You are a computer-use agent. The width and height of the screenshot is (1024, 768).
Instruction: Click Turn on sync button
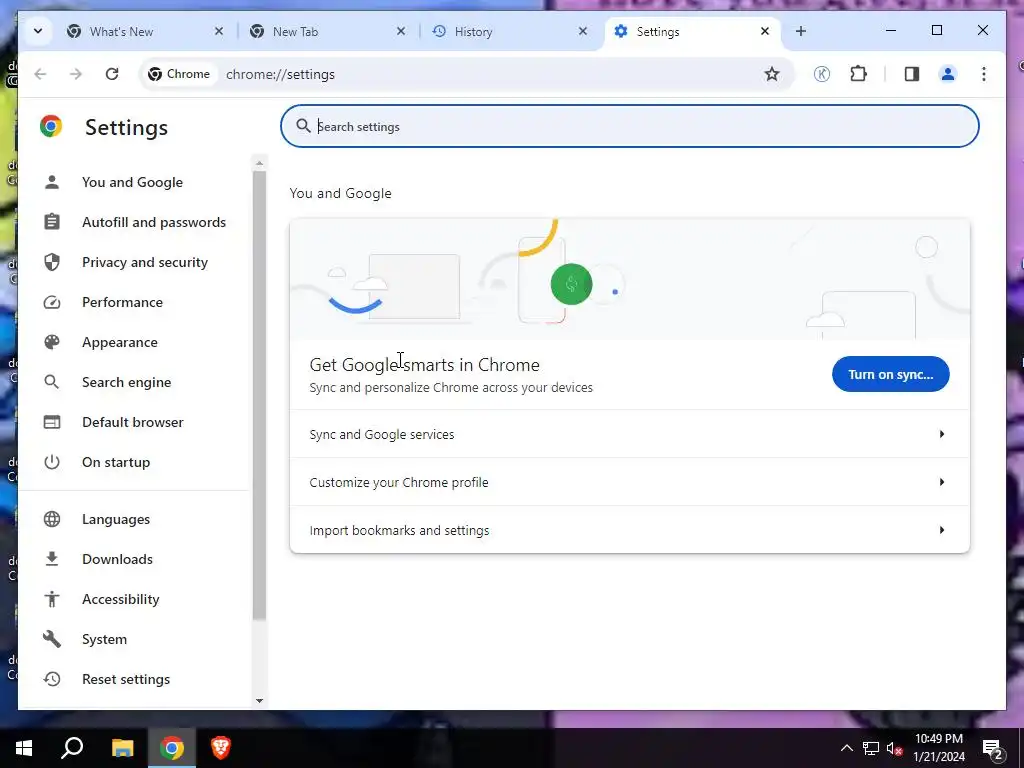coord(890,374)
